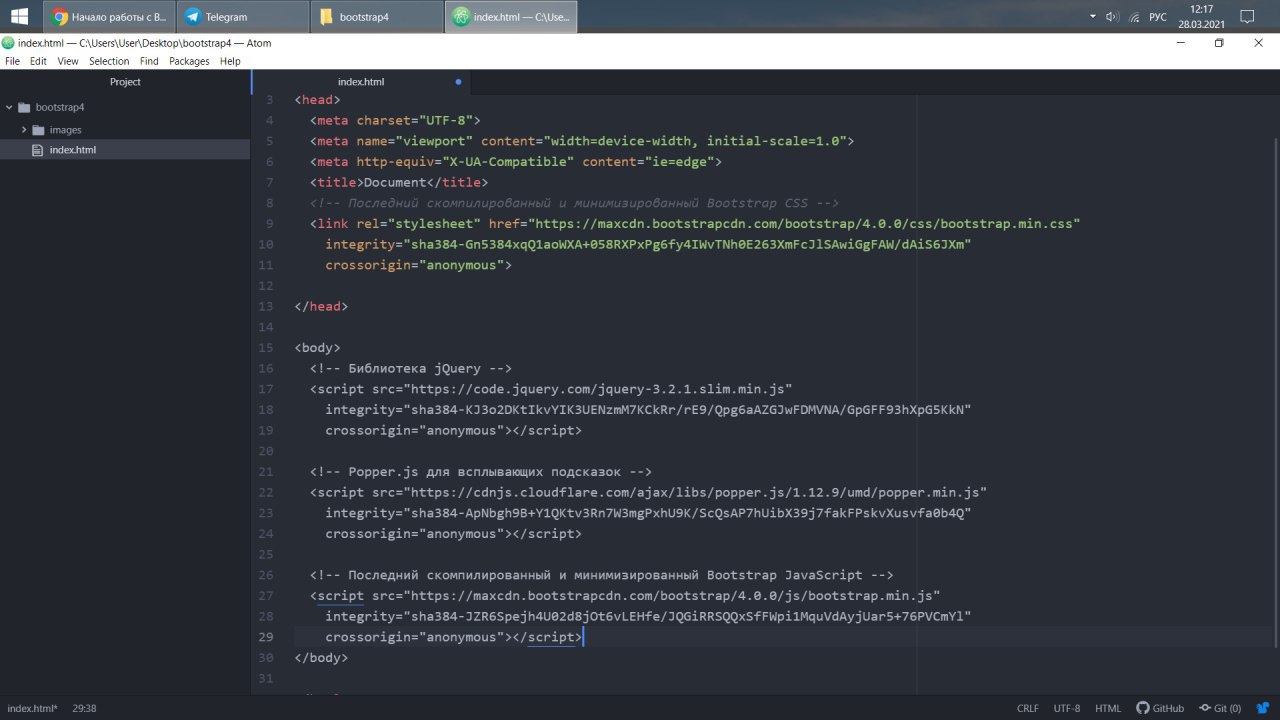Click the index.html file icon in tree
The height and width of the screenshot is (720, 1280).
38,150
